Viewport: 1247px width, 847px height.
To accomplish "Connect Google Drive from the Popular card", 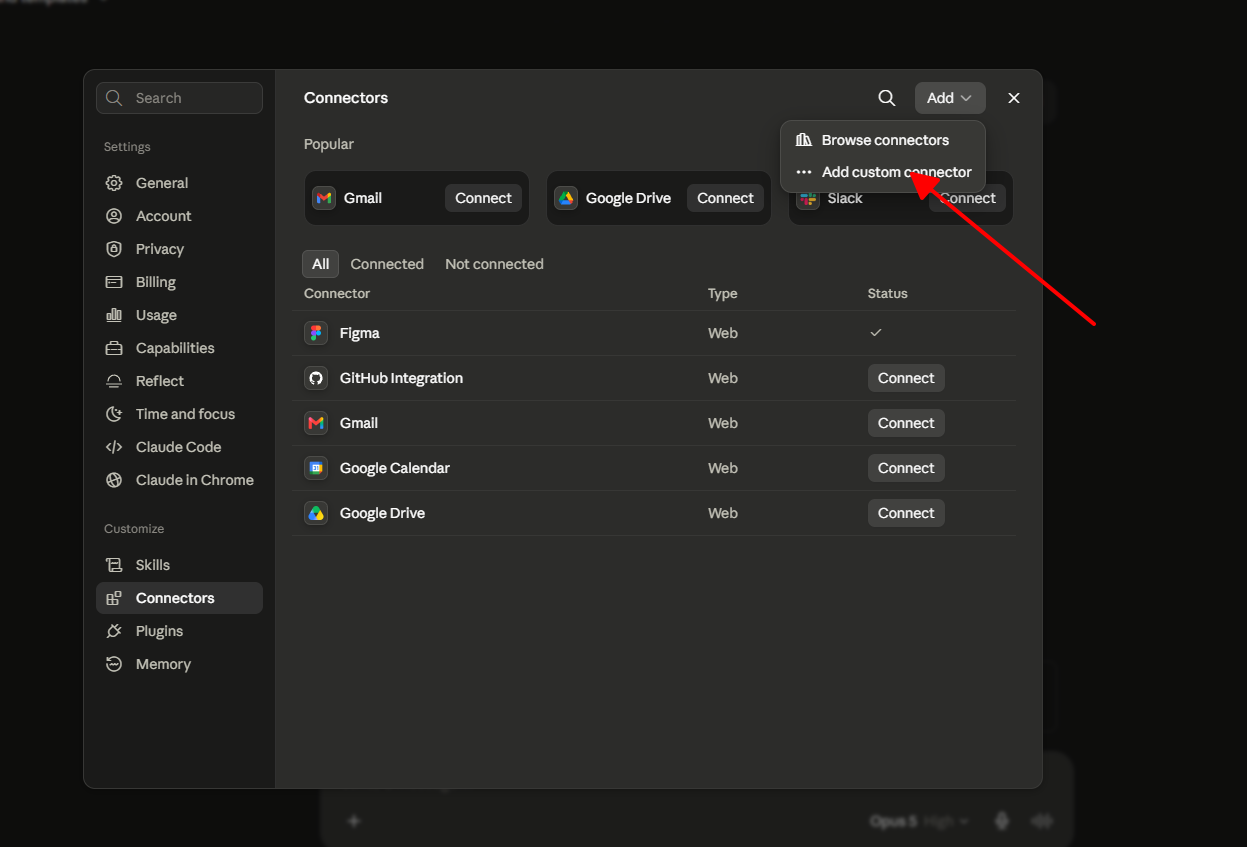I will 725,198.
